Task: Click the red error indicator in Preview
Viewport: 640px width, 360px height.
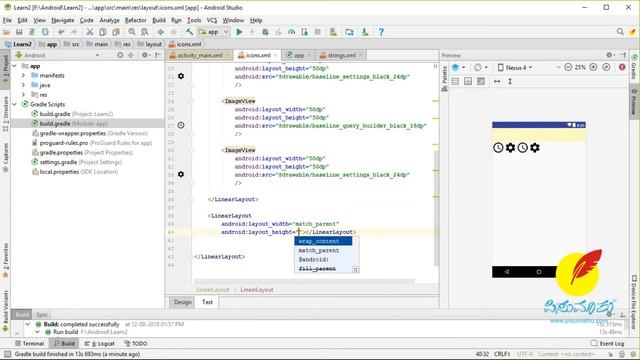Action: 622,67
